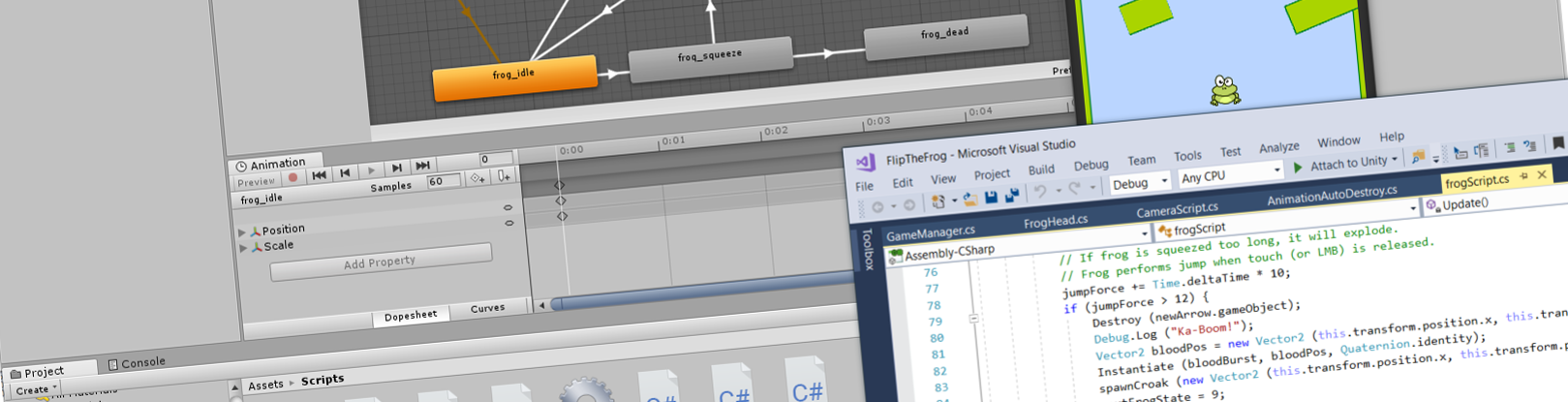
Task: Click the frog sprite in game view
Action: point(1225,90)
